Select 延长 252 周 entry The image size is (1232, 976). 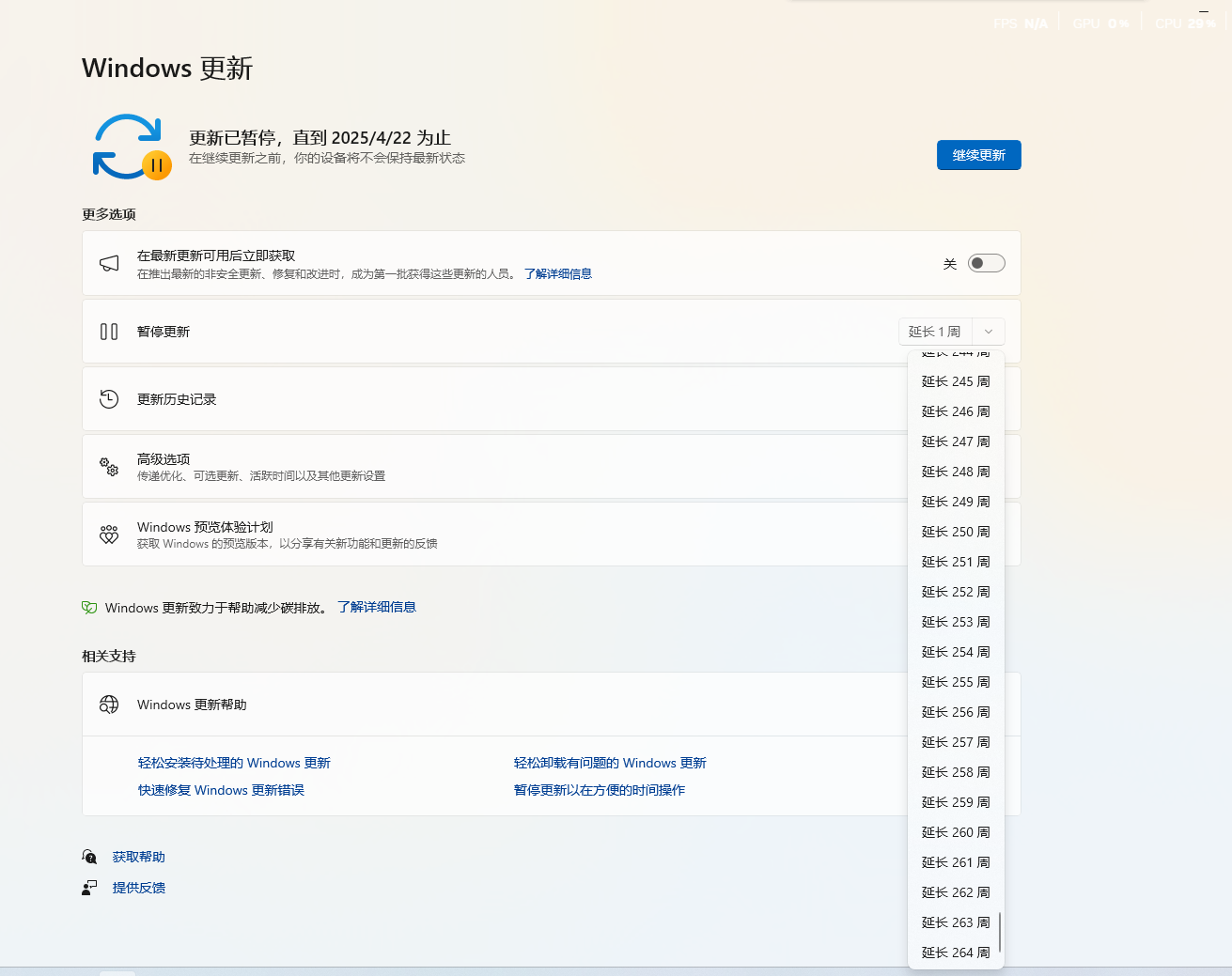pos(956,592)
